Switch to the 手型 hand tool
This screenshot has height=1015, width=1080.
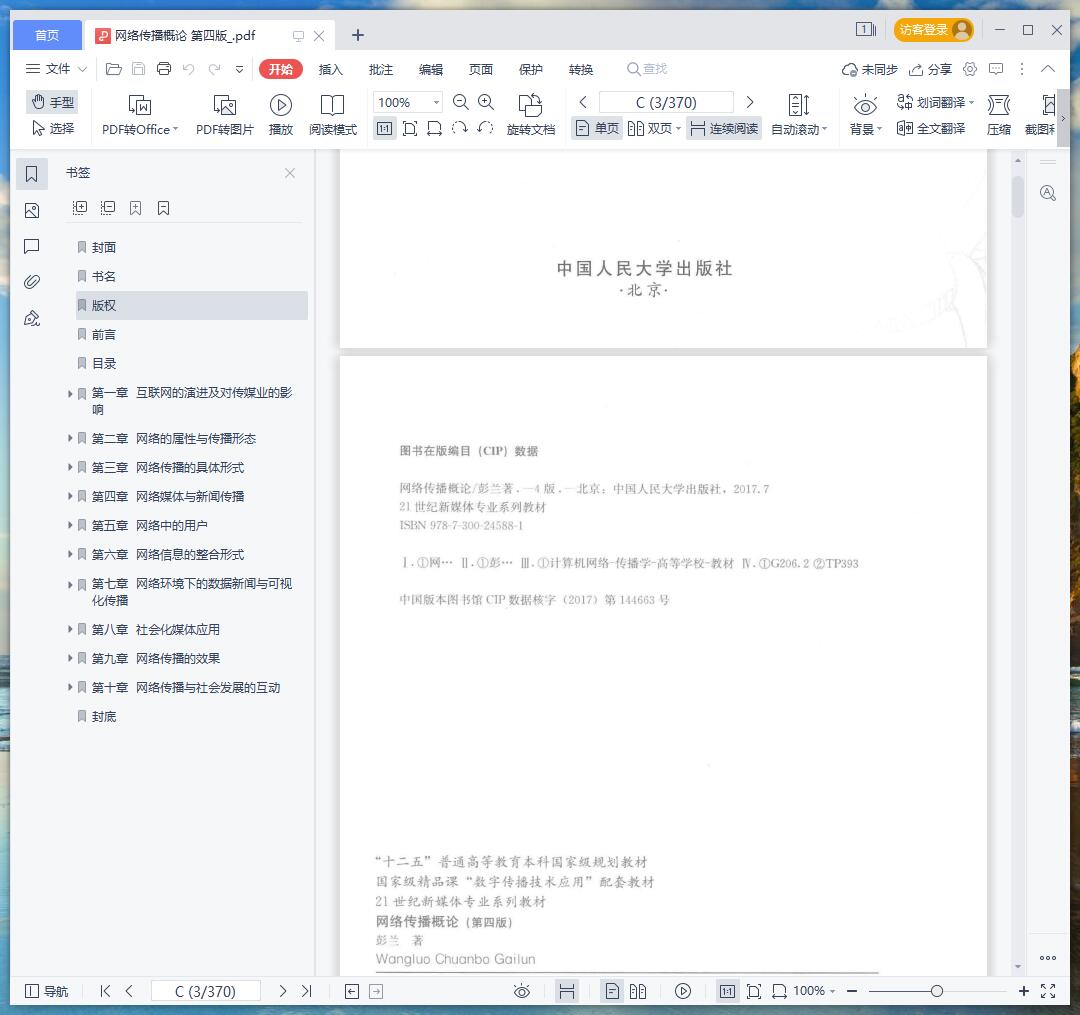pos(53,103)
